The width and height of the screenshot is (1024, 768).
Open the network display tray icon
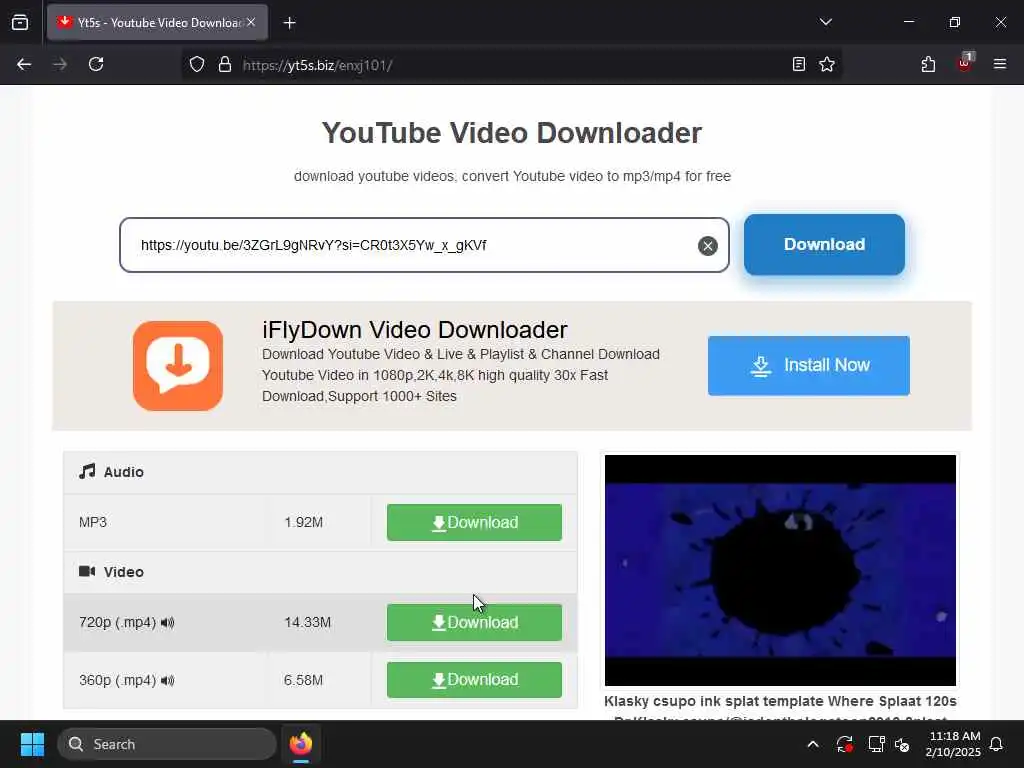876,744
